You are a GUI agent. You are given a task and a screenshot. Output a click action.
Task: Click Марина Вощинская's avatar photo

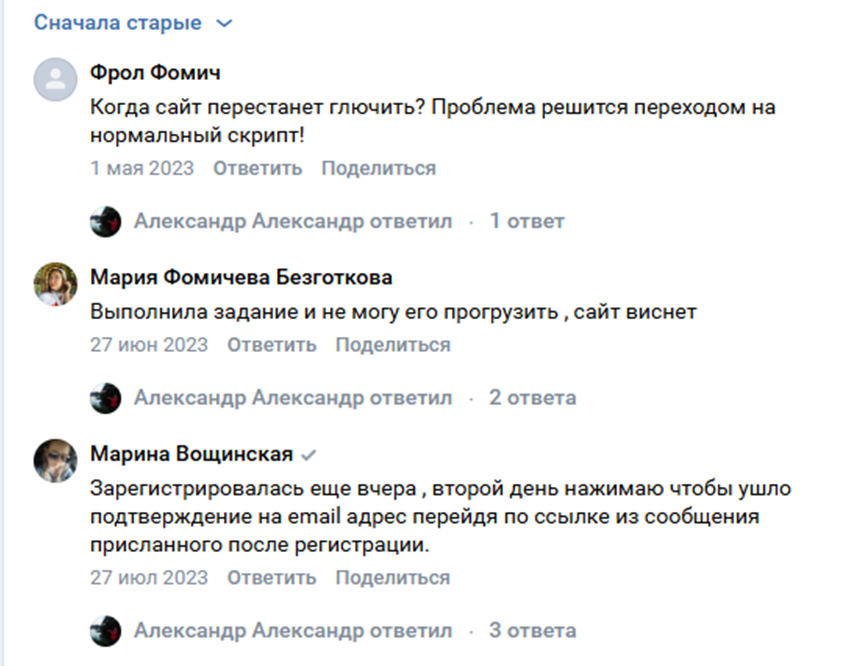click(x=55, y=461)
